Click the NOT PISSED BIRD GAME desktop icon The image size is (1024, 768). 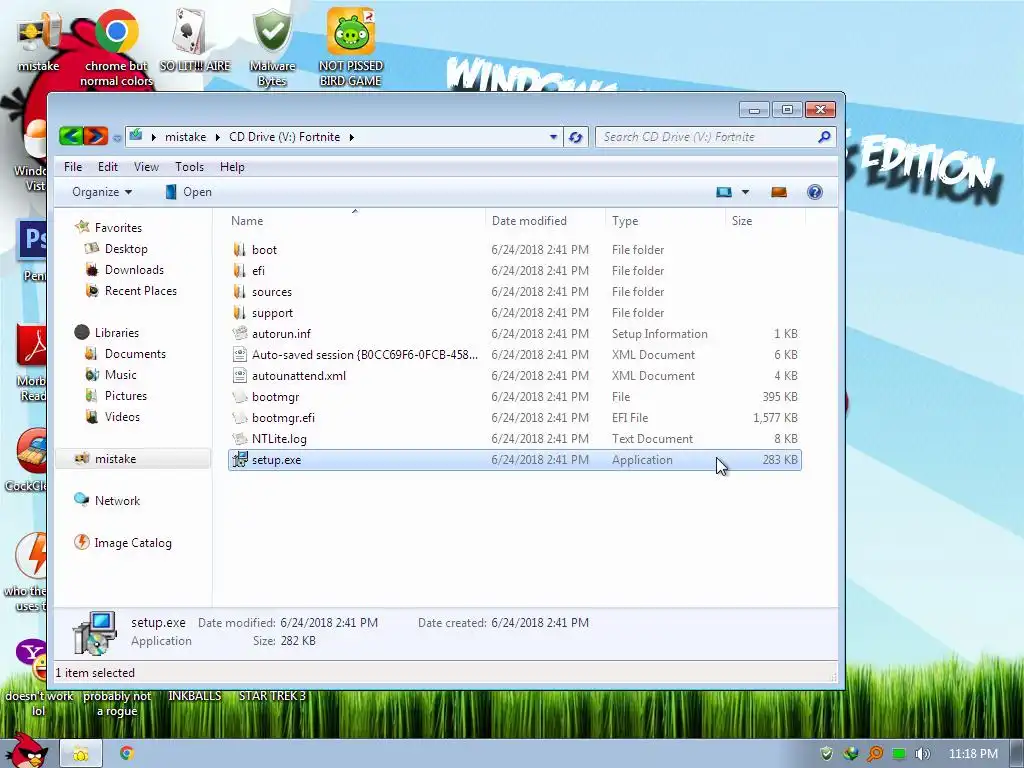point(351,47)
